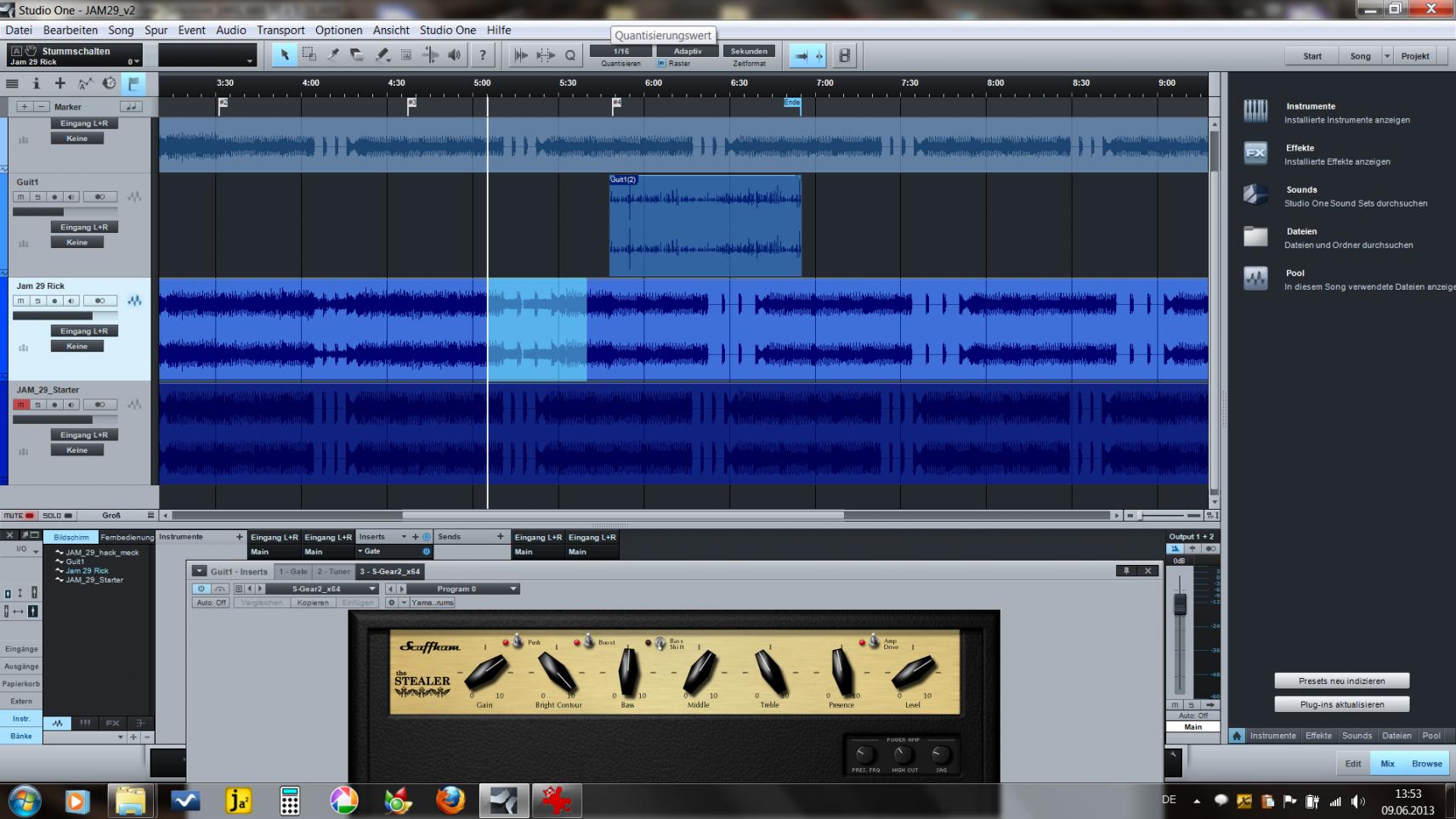
Task: Open the 1/16 quantize value dropdown
Action: (x=621, y=51)
